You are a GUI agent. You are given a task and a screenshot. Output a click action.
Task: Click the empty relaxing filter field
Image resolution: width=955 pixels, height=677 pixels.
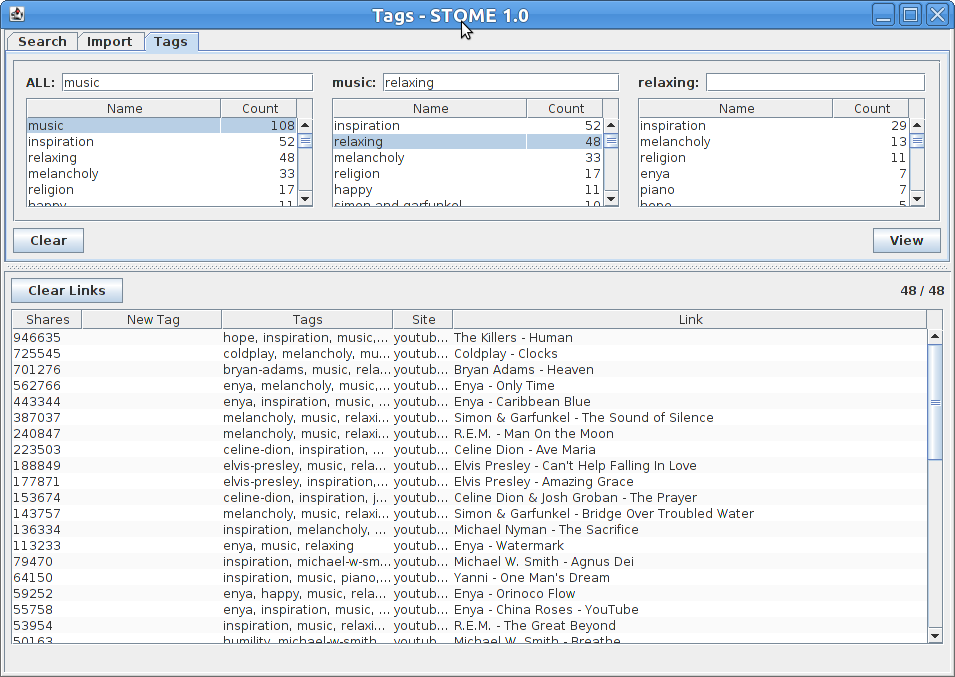pyautogui.click(x=815, y=81)
